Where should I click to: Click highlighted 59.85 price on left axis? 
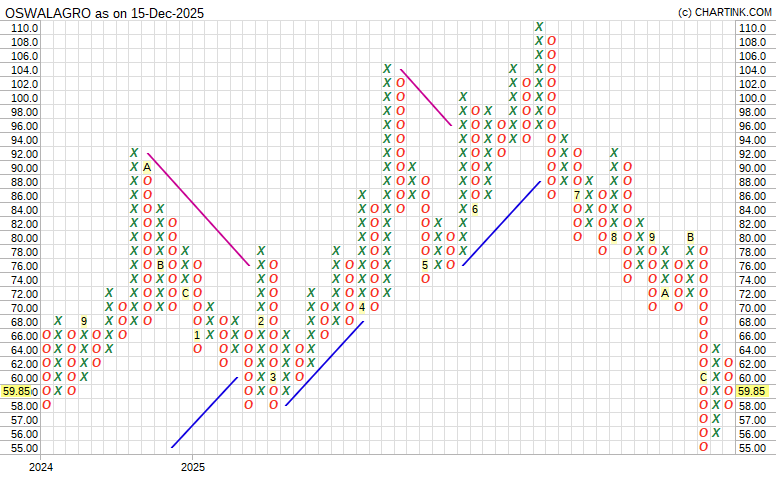click(19, 392)
